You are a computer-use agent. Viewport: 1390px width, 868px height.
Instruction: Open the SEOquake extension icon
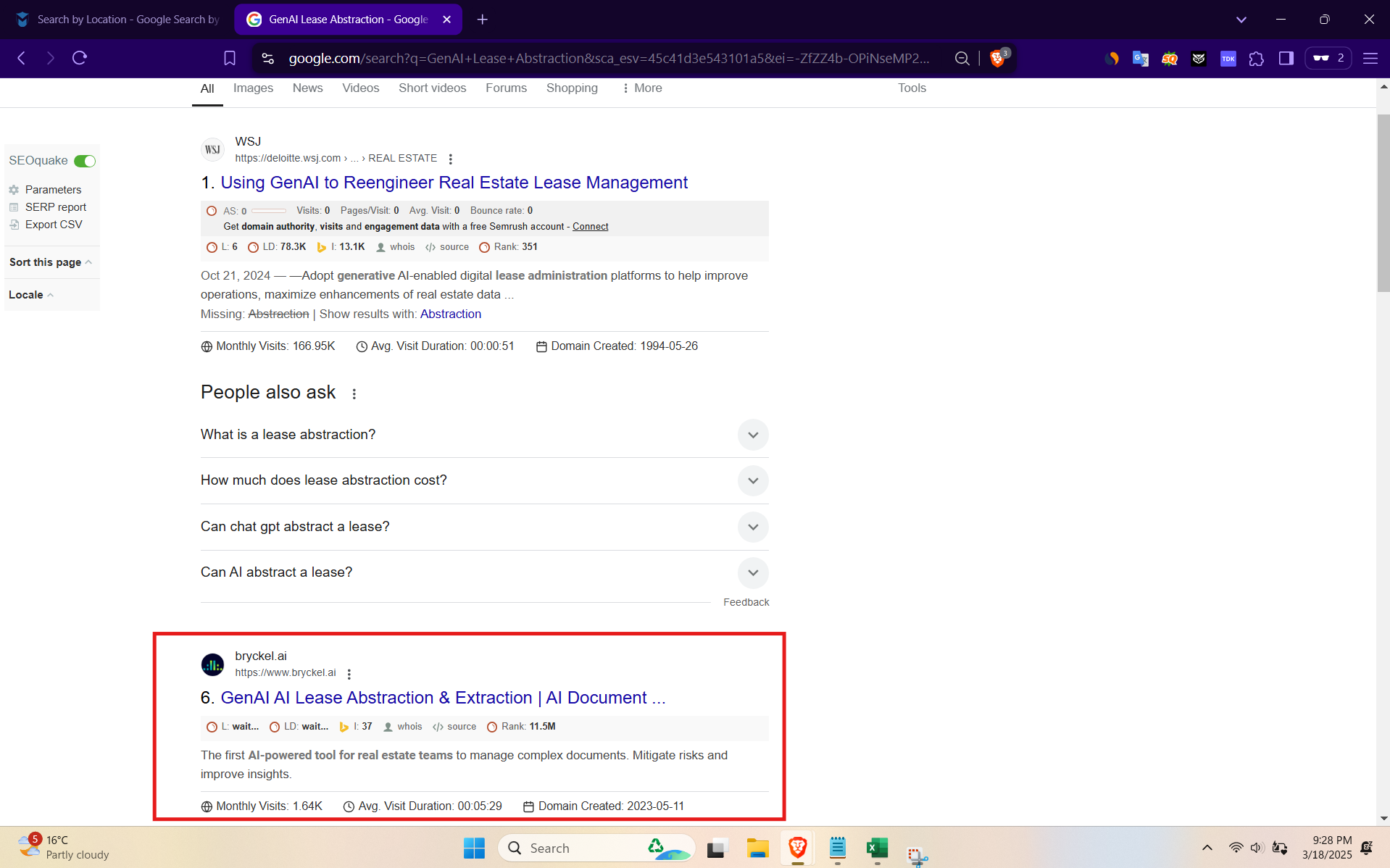(x=1169, y=58)
